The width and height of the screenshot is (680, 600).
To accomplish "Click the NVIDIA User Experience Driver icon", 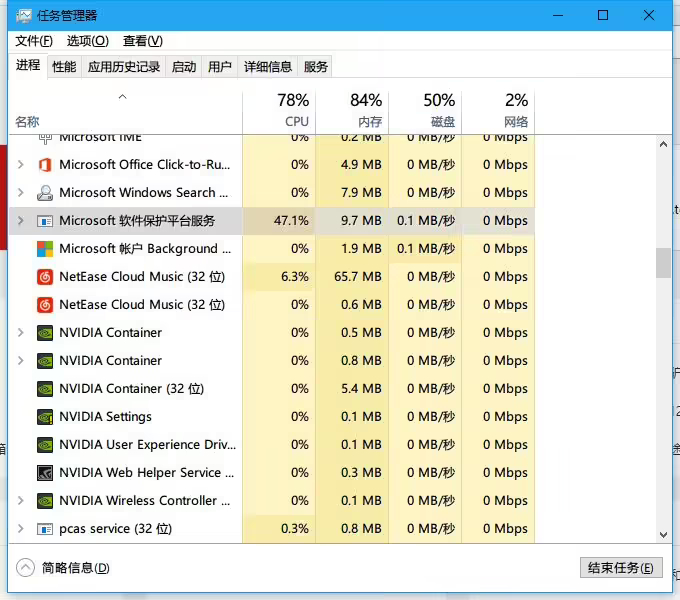I will (45, 445).
